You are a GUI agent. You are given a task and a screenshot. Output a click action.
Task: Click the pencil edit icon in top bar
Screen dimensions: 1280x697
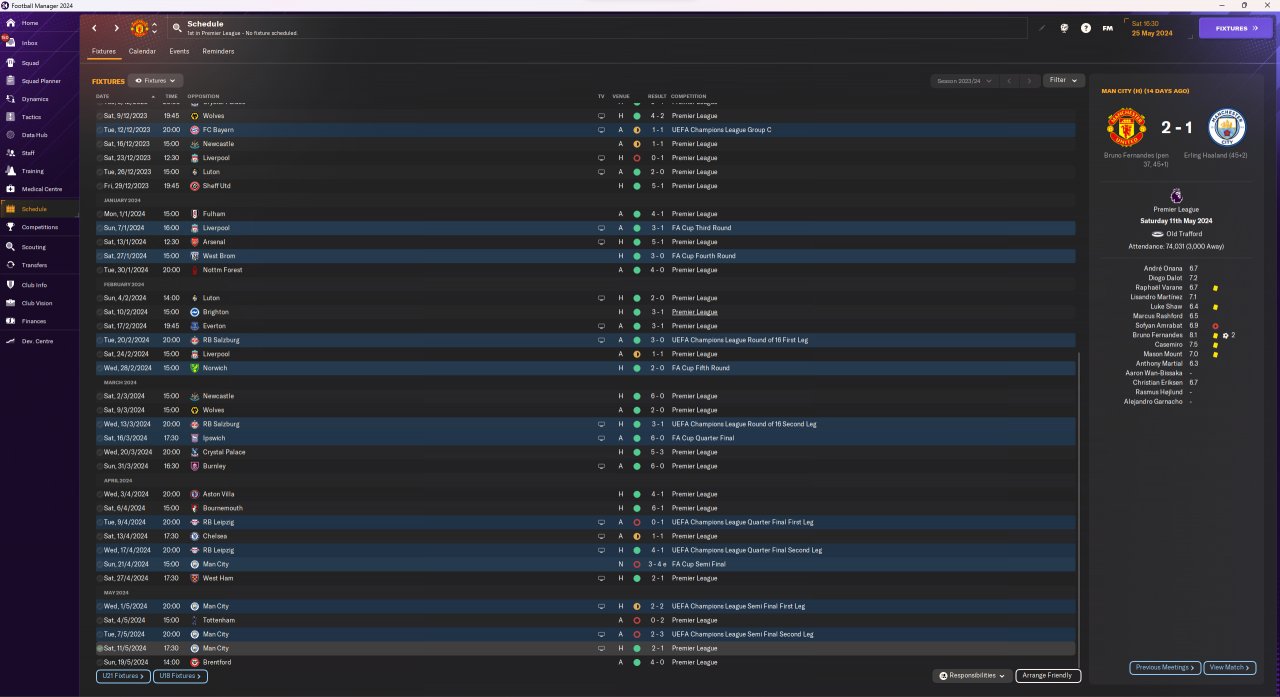click(1041, 28)
